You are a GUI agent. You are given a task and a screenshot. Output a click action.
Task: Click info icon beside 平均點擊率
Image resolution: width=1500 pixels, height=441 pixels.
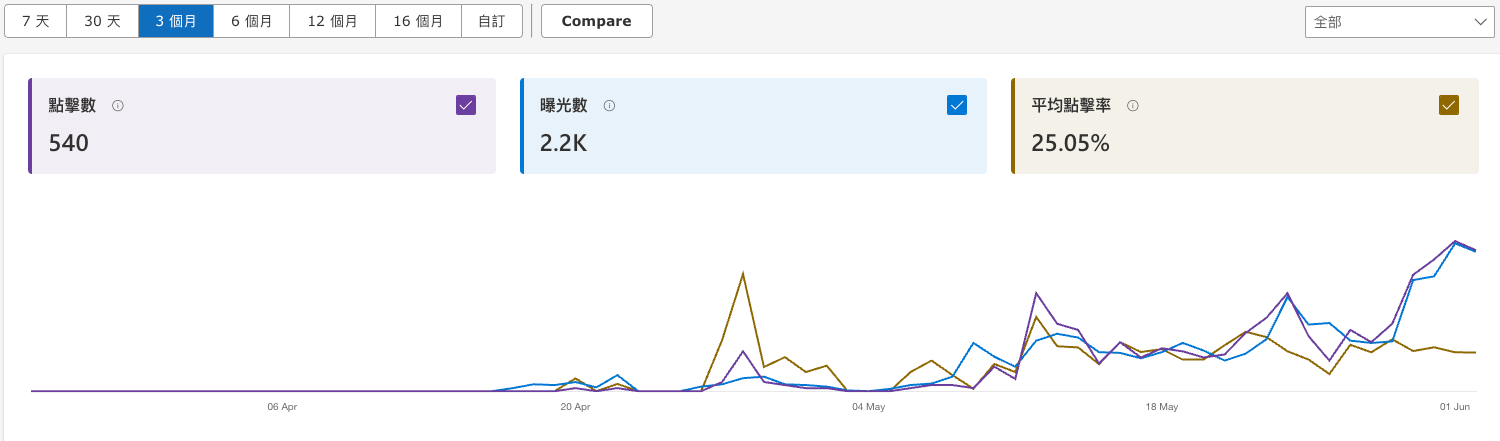[x=1132, y=106]
